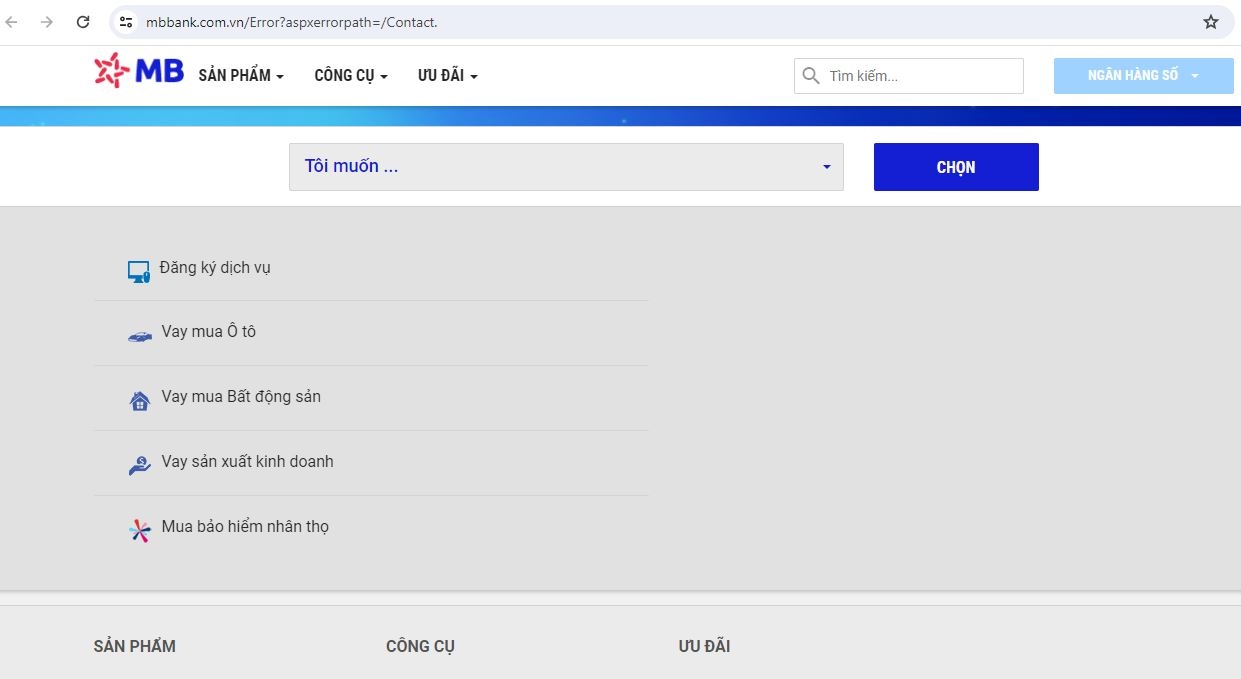Click the computer icon beside Đăng ký dịch vụ
Screen dimensions: 1241x679
click(x=139, y=271)
